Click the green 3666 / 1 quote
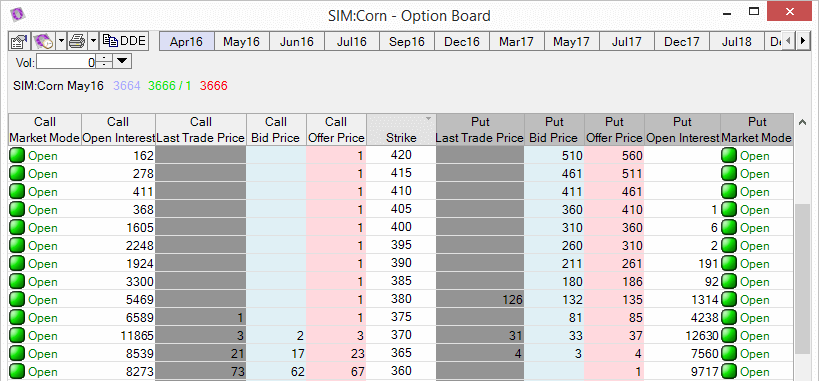Viewport: 819px width, 381px height. [170, 86]
